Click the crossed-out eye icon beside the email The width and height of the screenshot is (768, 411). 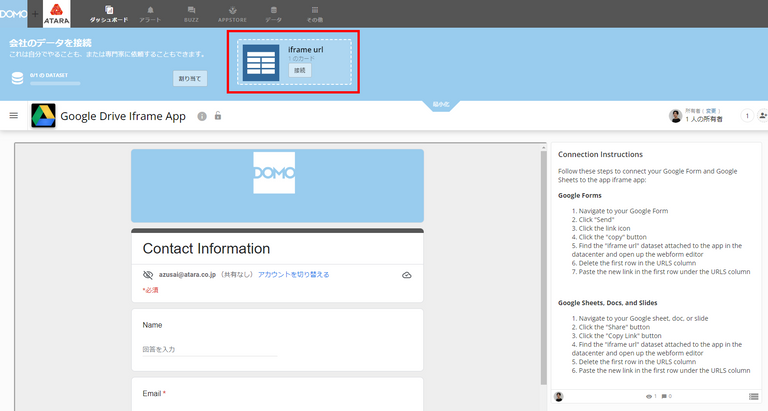[x=147, y=275]
